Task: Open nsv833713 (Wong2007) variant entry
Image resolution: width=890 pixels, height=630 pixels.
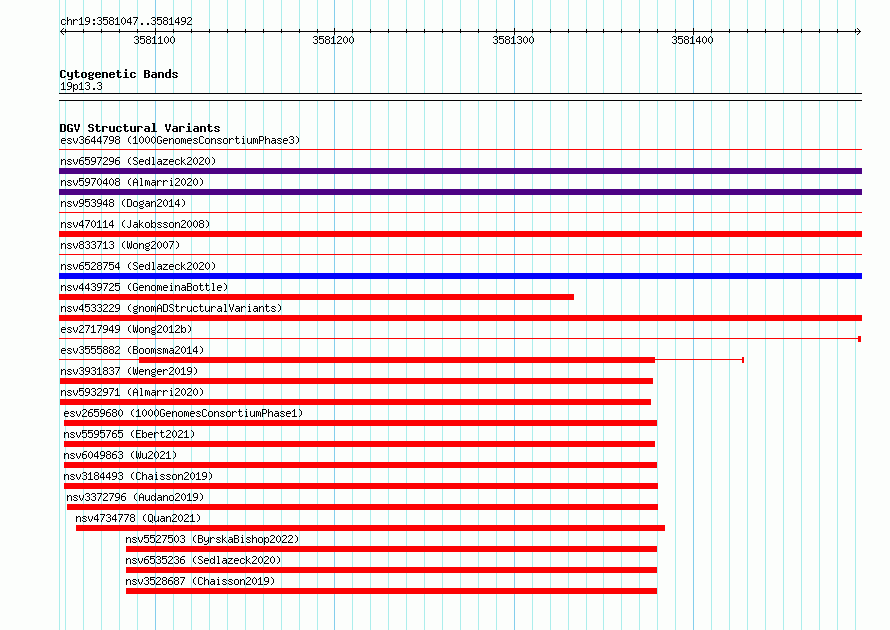Action: (120, 245)
